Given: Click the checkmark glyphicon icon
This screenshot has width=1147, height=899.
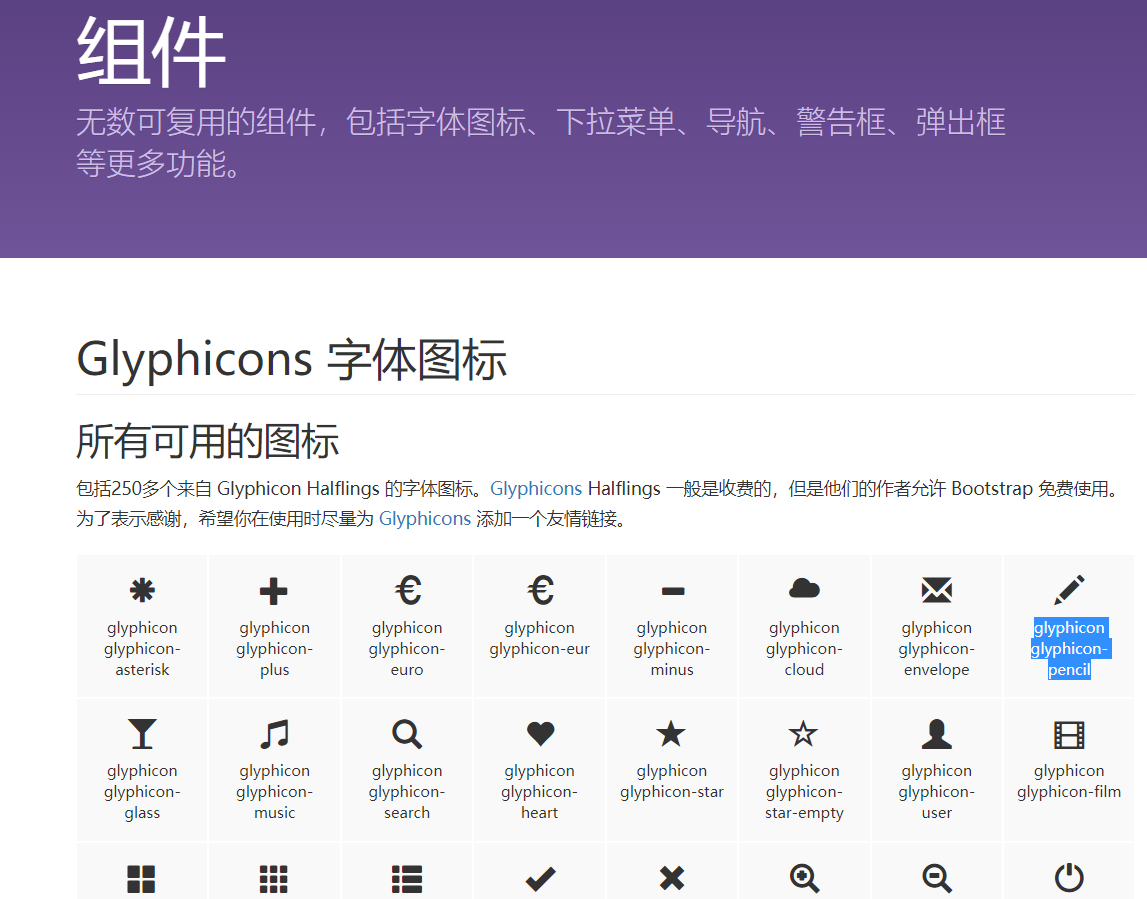Looking at the screenshot, I should (540, 879).
